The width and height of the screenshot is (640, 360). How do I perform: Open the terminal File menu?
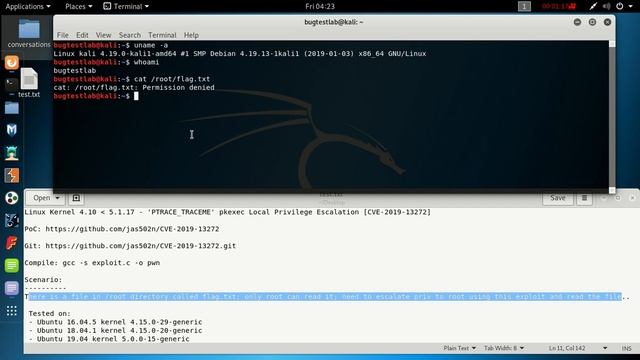(62, 35)
